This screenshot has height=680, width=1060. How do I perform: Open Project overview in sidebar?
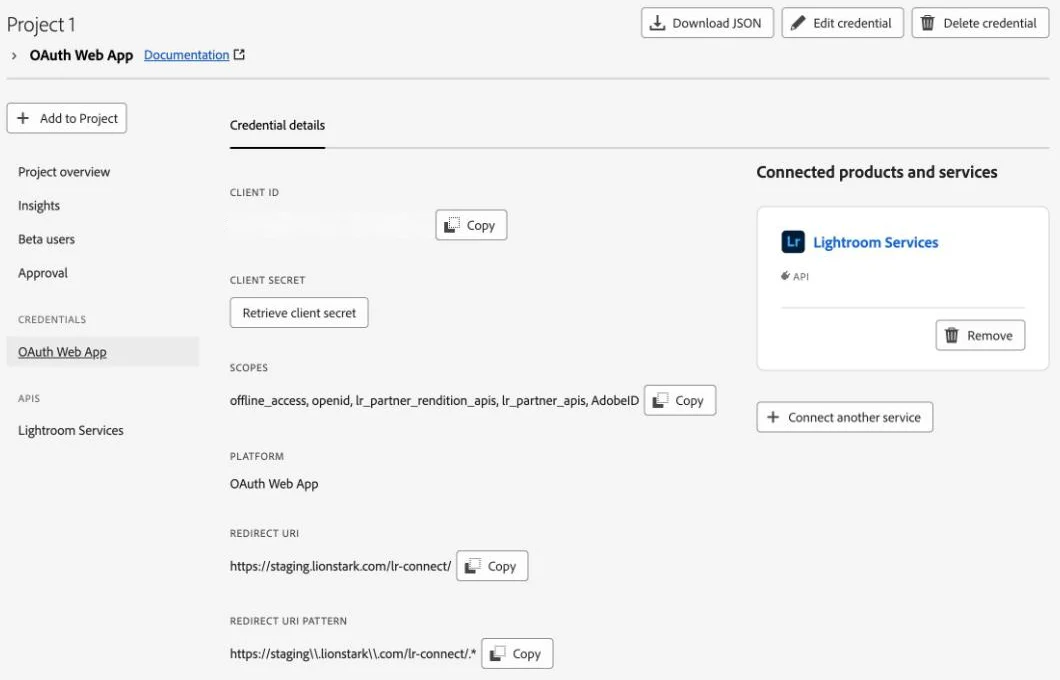64,172
